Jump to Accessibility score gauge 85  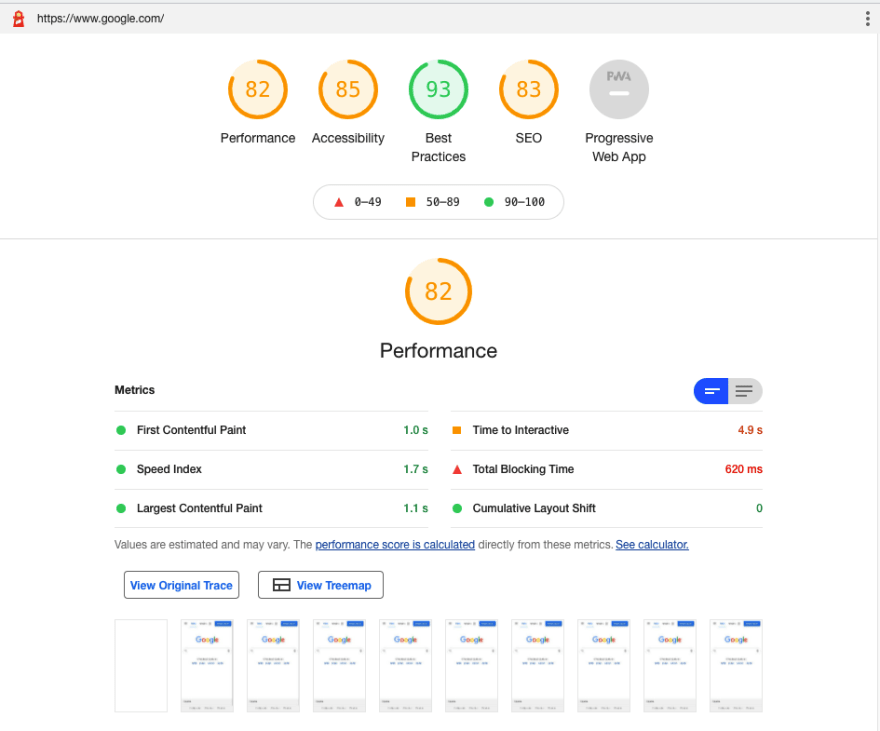pos(348,89)
